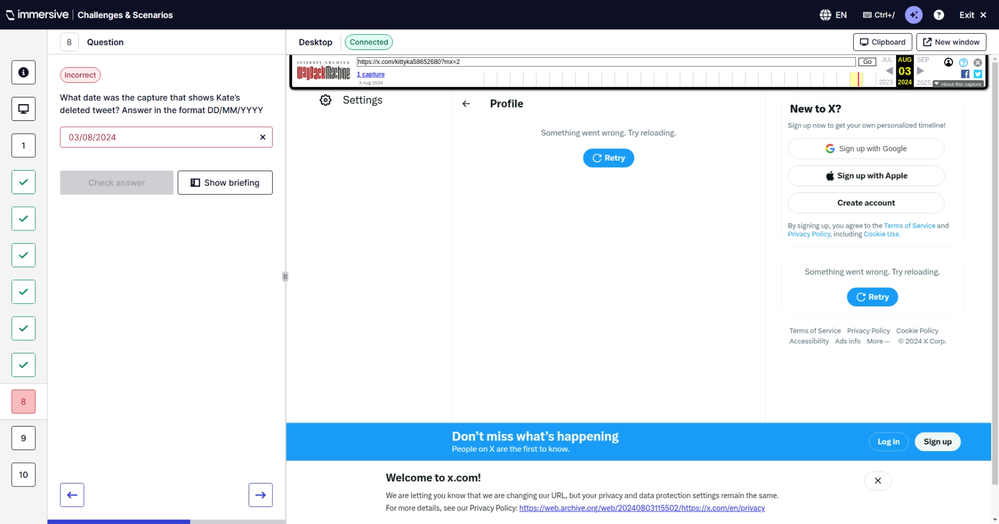999x524 pixels.
Task: Clear the answer field with X
Action: 263,137
